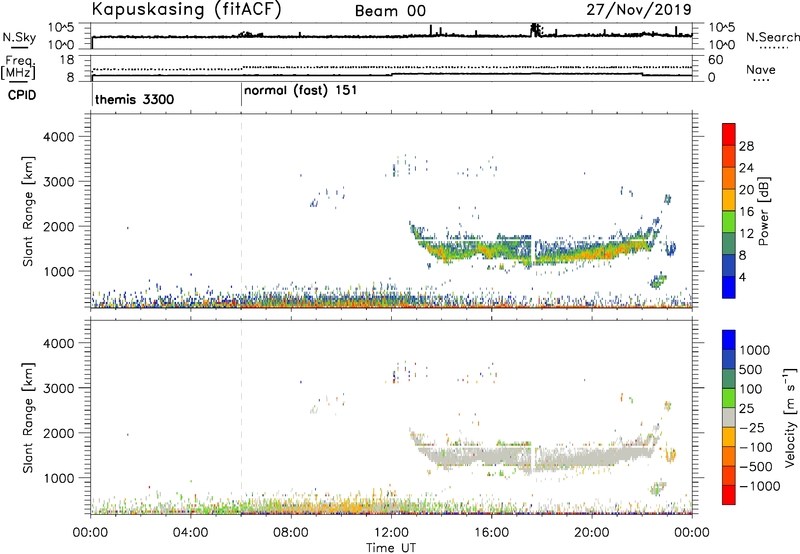Screen dimensions: 800x554
Task: Click the N.Search legend label
Action: pyautogui.click(x=773, y=37)
